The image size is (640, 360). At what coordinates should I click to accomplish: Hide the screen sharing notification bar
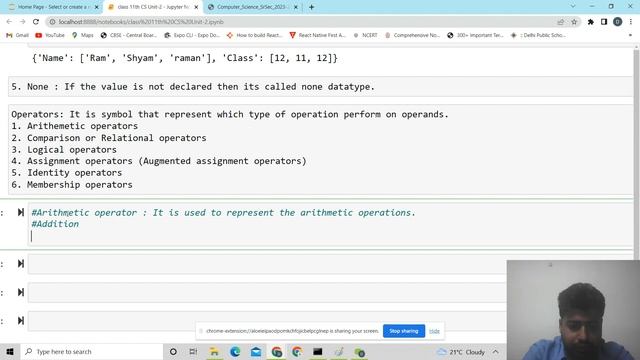(434, 331)
